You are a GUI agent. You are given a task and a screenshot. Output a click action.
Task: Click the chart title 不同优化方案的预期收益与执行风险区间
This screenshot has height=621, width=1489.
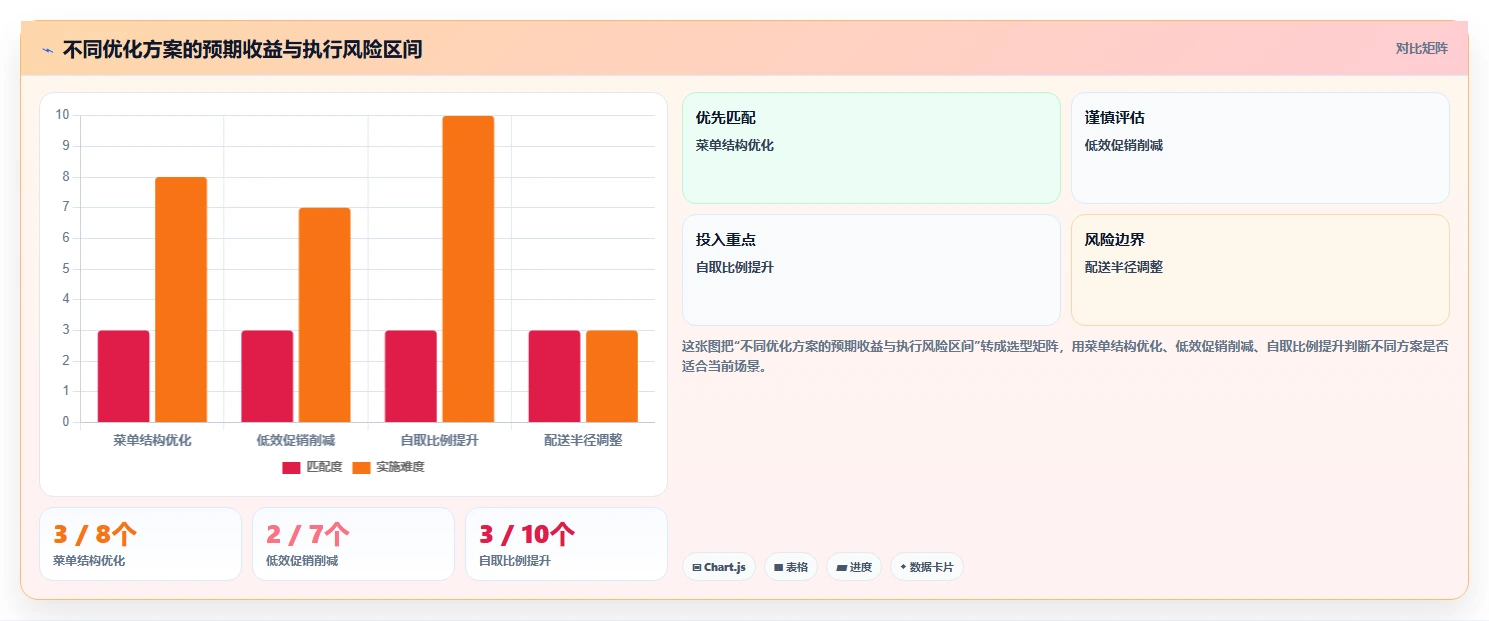(242, 49)
